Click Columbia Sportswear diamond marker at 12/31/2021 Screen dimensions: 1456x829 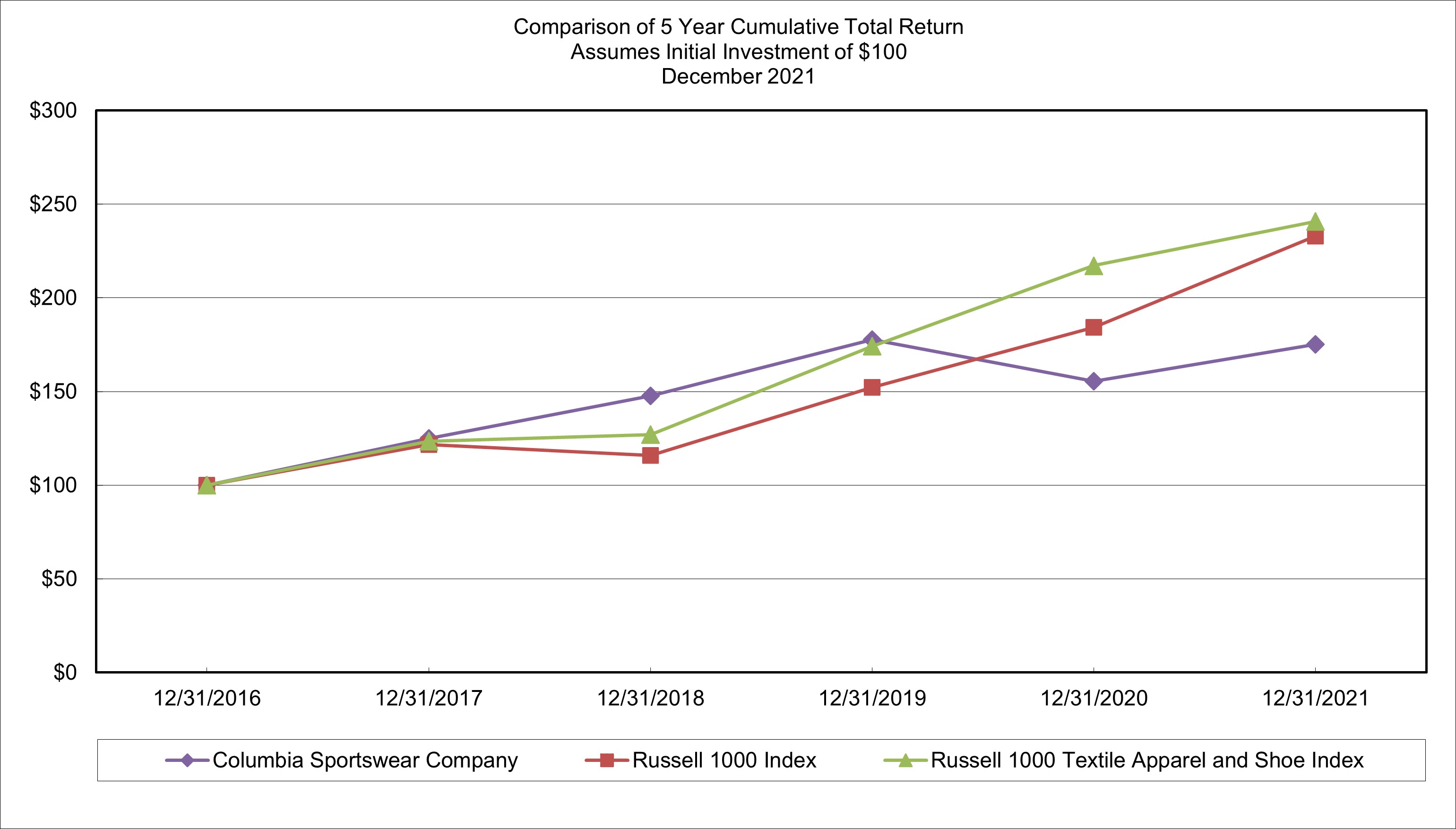pos(1315,344)
